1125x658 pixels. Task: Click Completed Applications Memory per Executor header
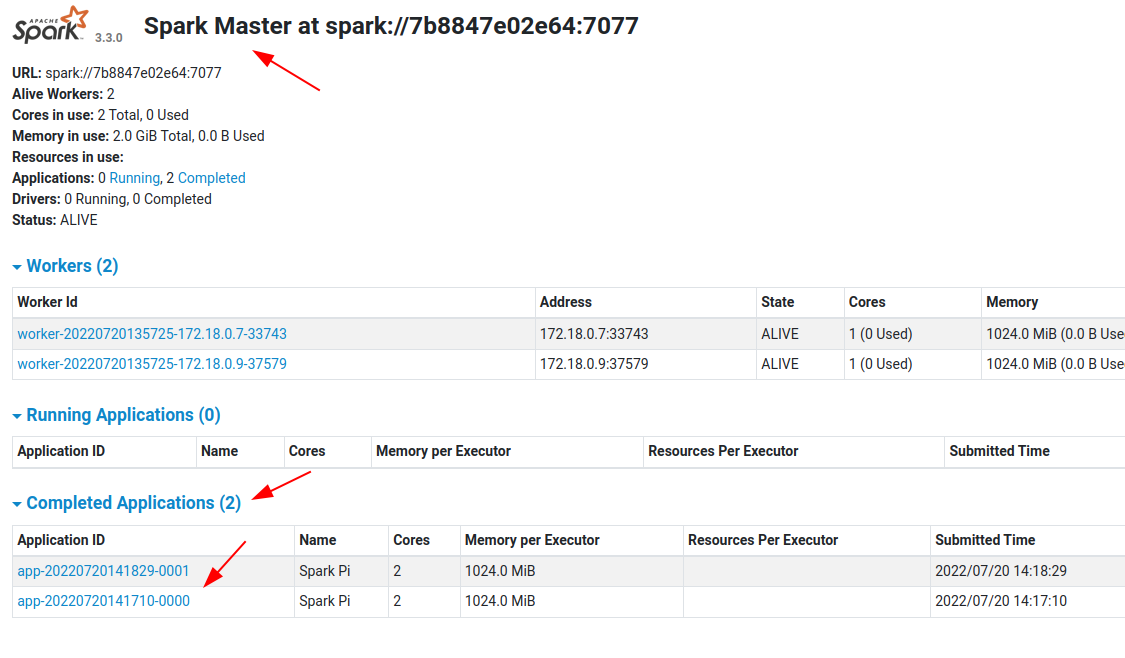coord(532,540)
